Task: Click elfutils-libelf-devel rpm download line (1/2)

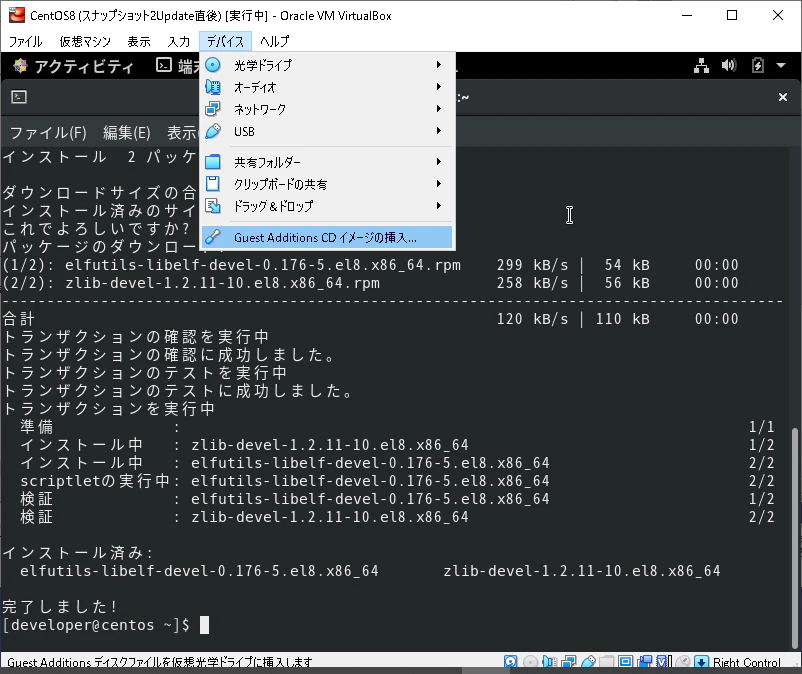Action: coord(370,265)
